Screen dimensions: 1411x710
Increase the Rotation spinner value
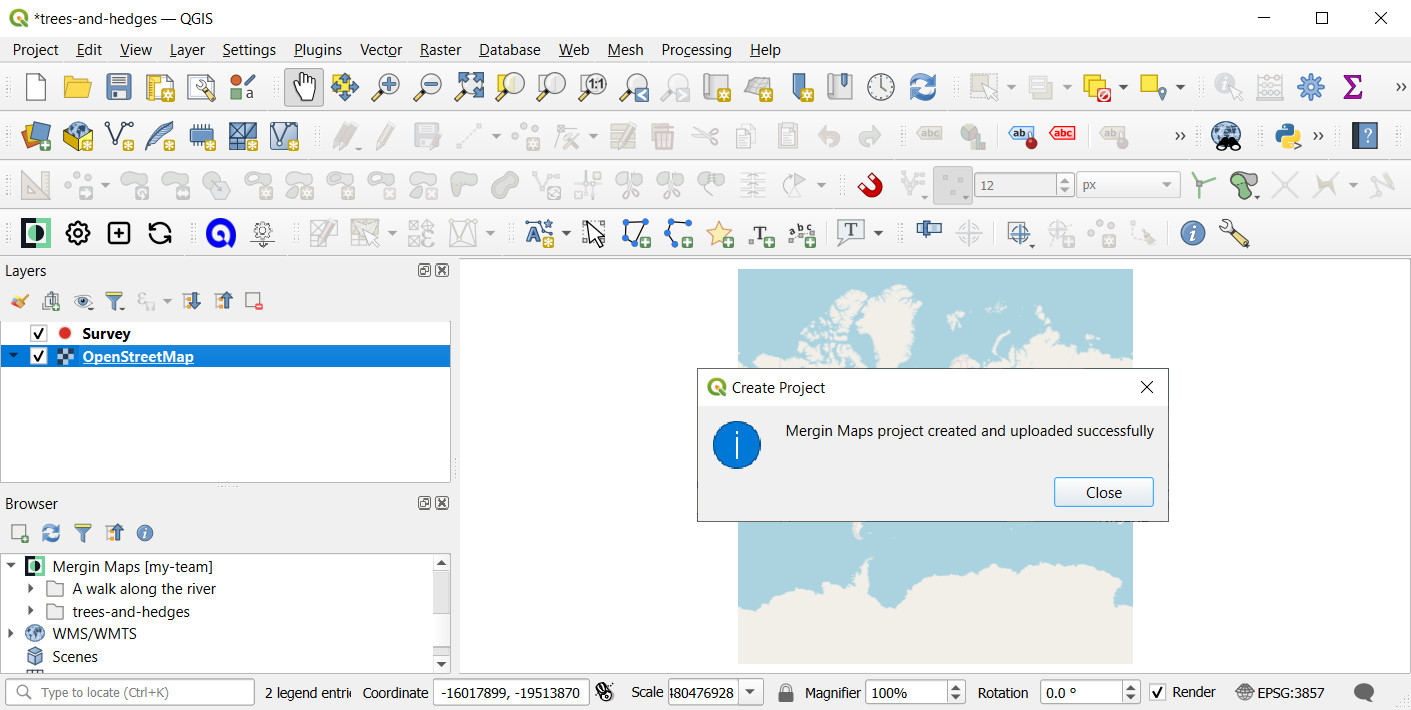[x=1131, y=687]
